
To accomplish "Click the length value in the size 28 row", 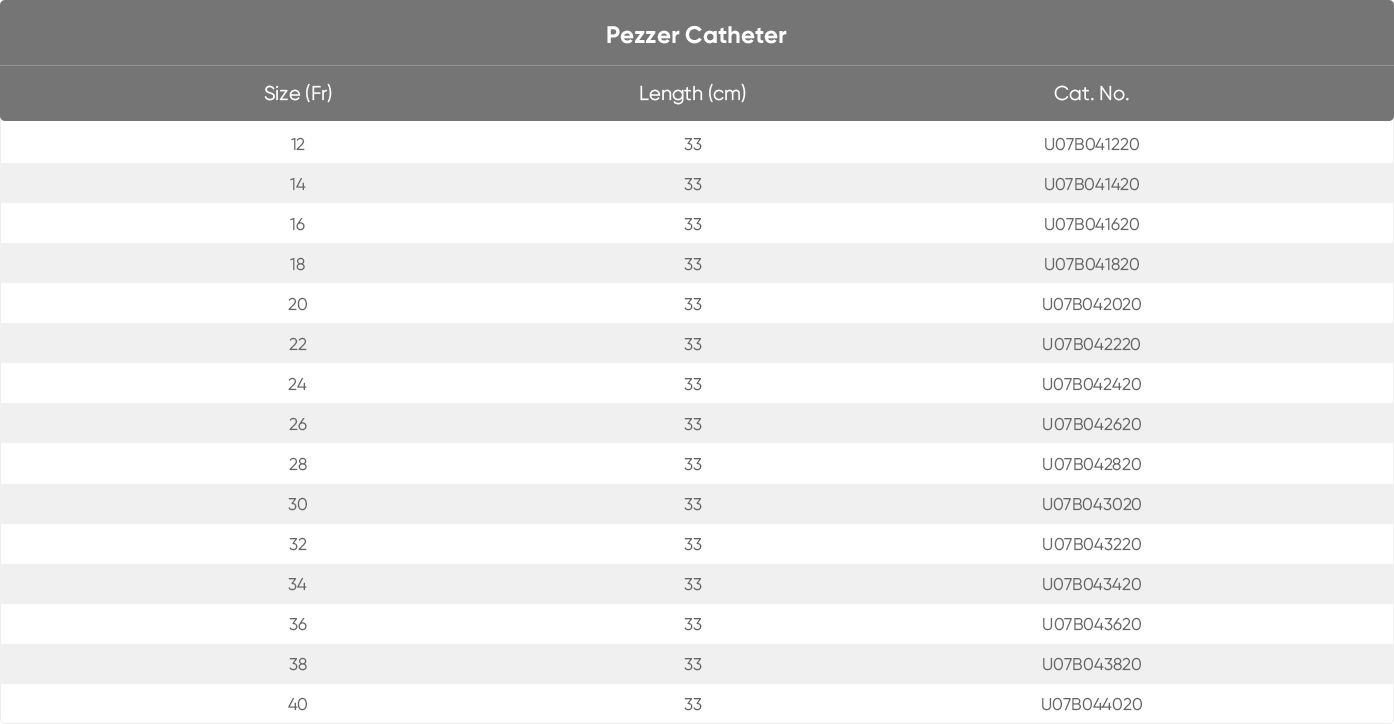I will (x=693, y=464).
